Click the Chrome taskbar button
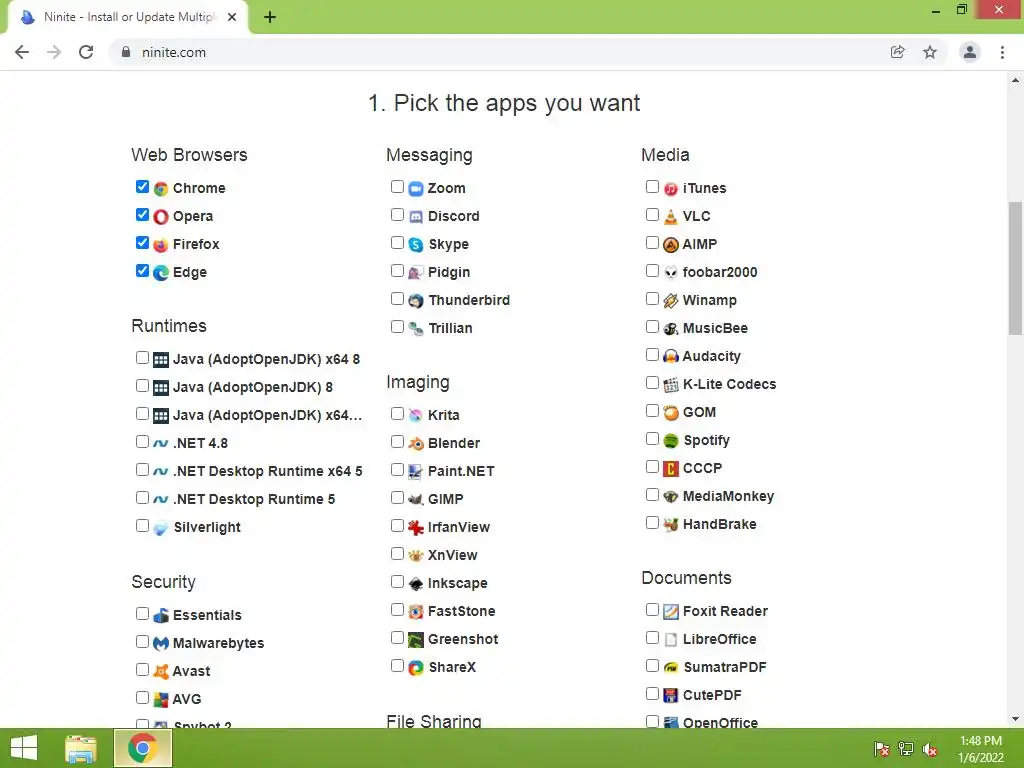Image resolution: width=1024 pixels, height=768 pixels. pos(143,748)
